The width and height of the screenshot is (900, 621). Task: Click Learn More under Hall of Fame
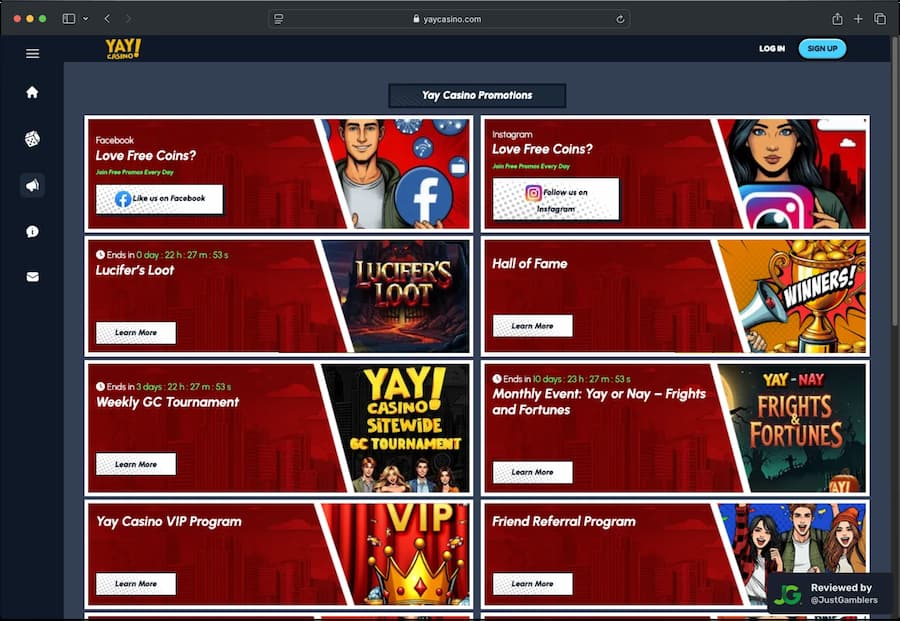532,325
